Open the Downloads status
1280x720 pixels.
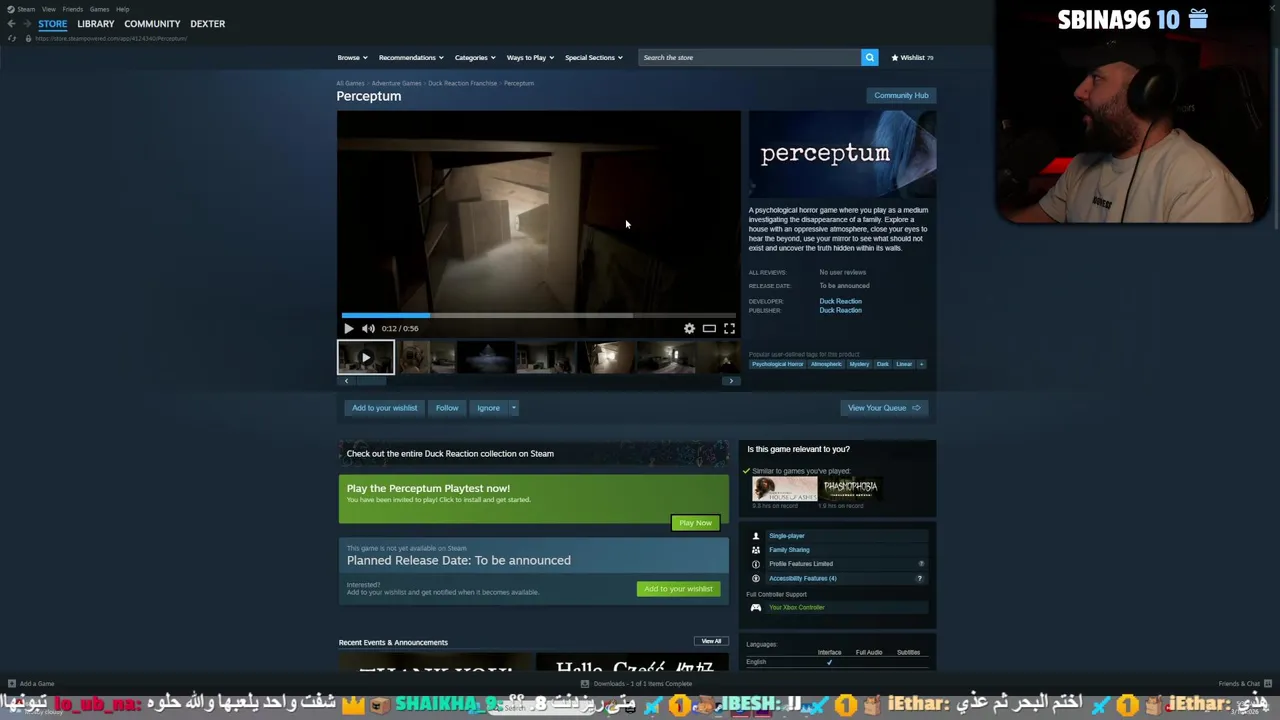636,684
